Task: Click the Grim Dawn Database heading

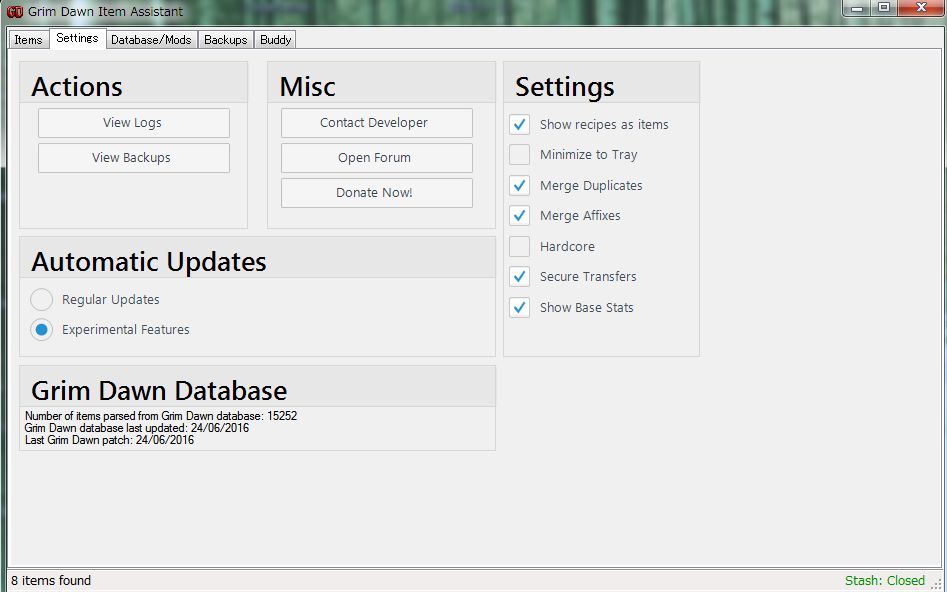Action: (159, 391)
